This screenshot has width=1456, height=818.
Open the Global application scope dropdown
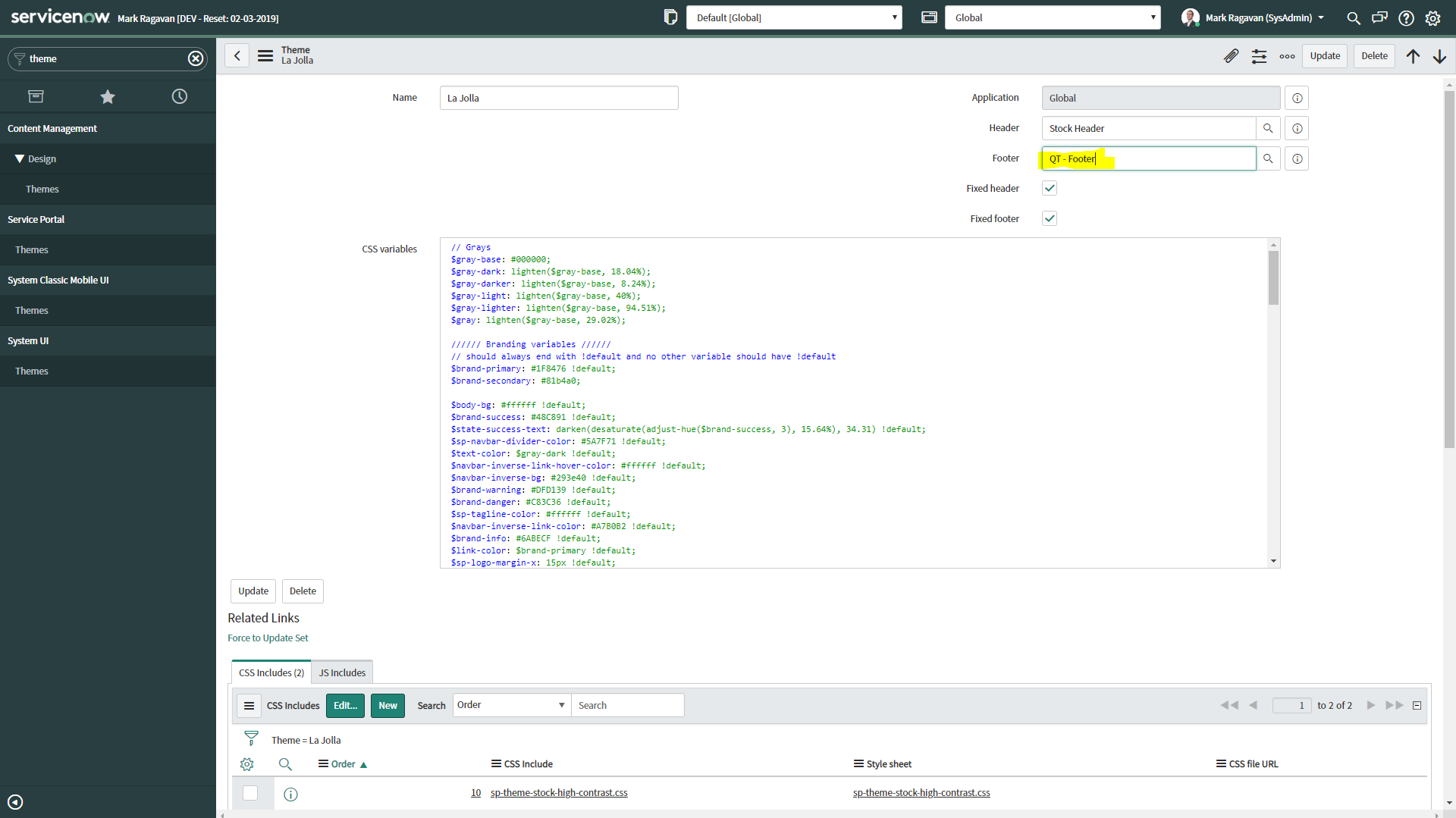coord(1053,17)
